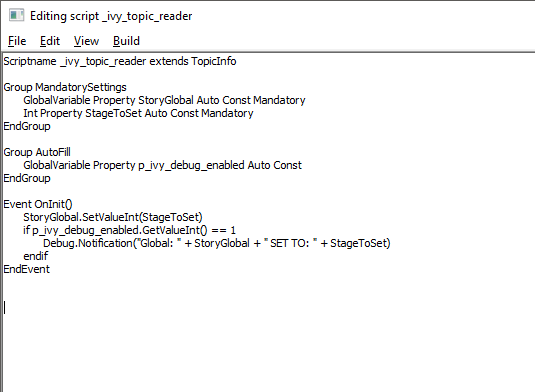Click the script editor window icon
The height and width of the screenshot is (392, 535).
[16, 16]
